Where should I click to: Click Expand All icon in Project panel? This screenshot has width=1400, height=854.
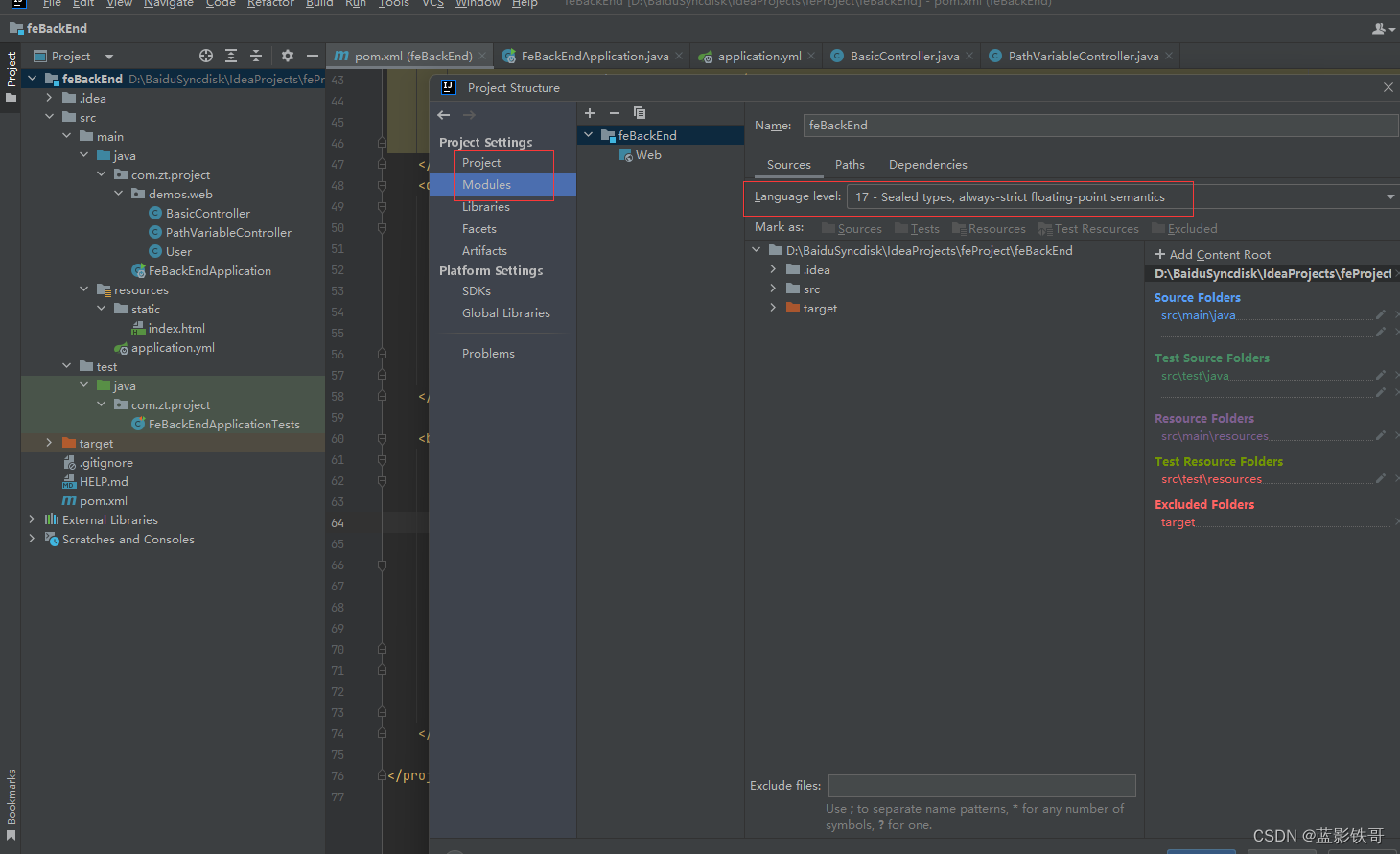point(231,56)
